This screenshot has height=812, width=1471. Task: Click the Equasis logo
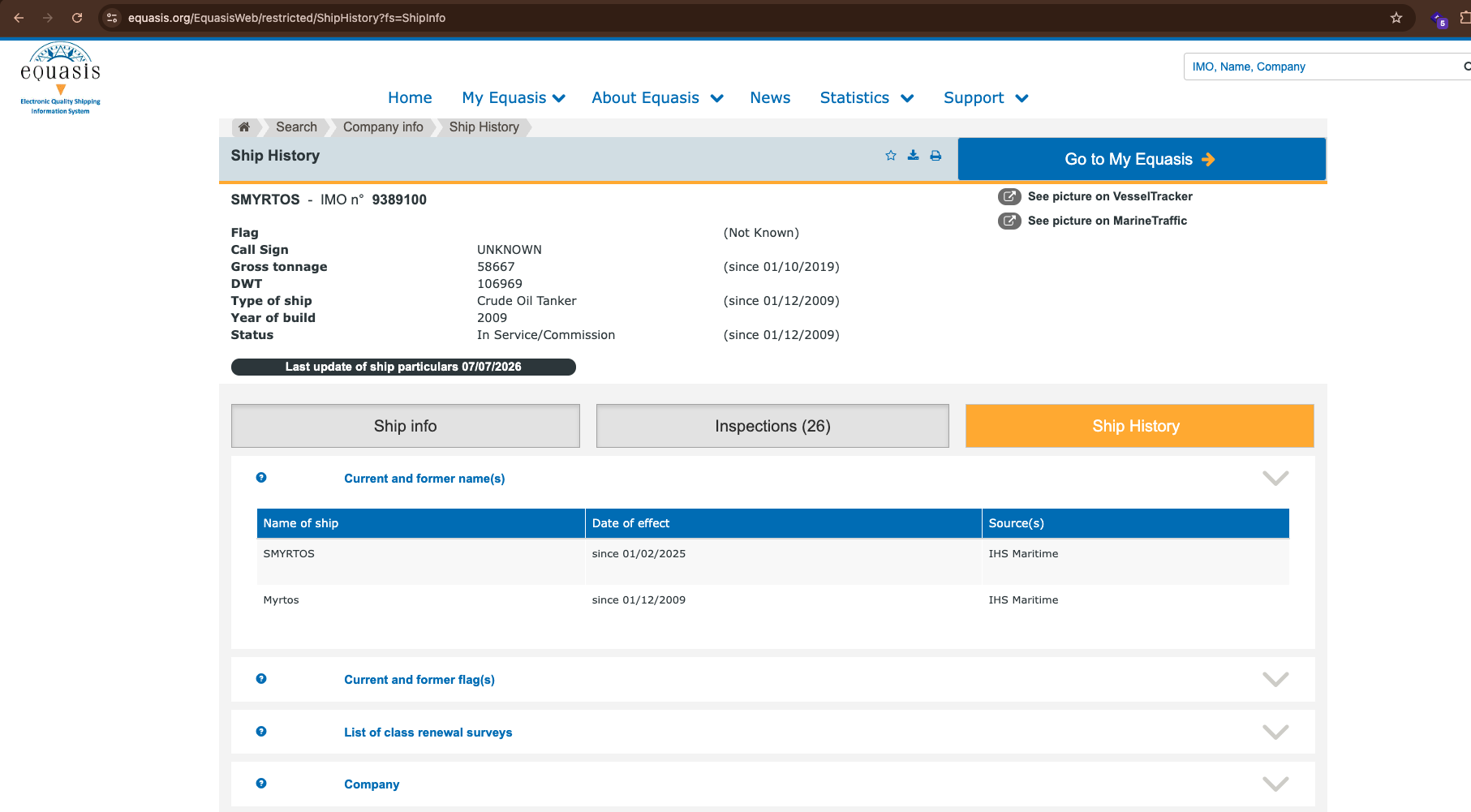click(x=61, y=78)
